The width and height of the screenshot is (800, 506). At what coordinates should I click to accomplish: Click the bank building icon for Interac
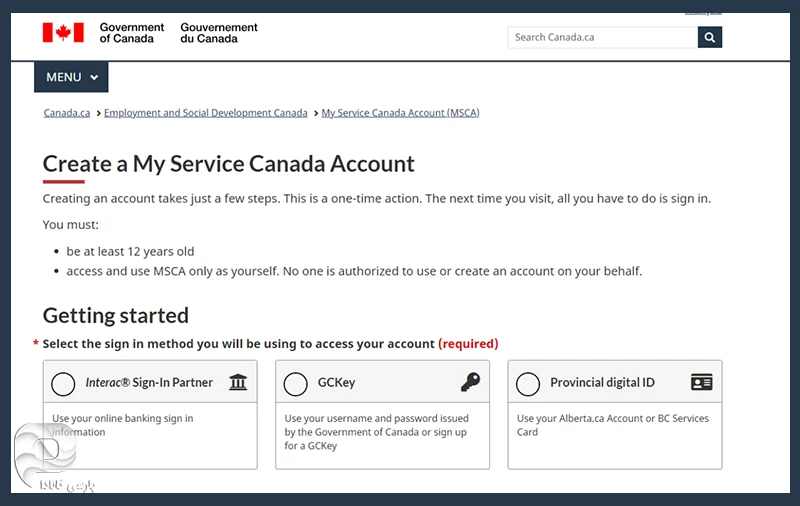point(237,382)
